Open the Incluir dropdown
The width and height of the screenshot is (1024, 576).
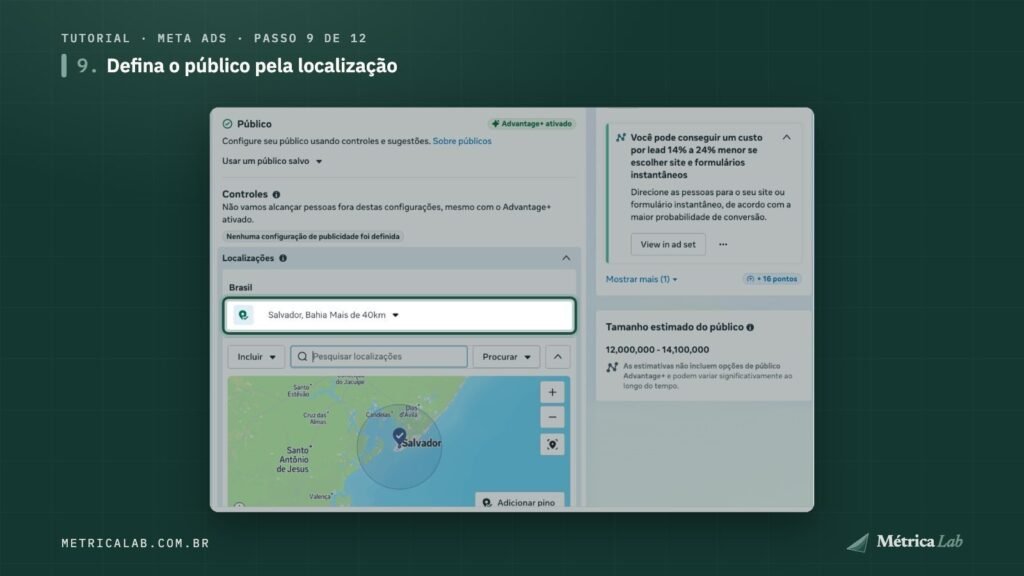point(256,357)
